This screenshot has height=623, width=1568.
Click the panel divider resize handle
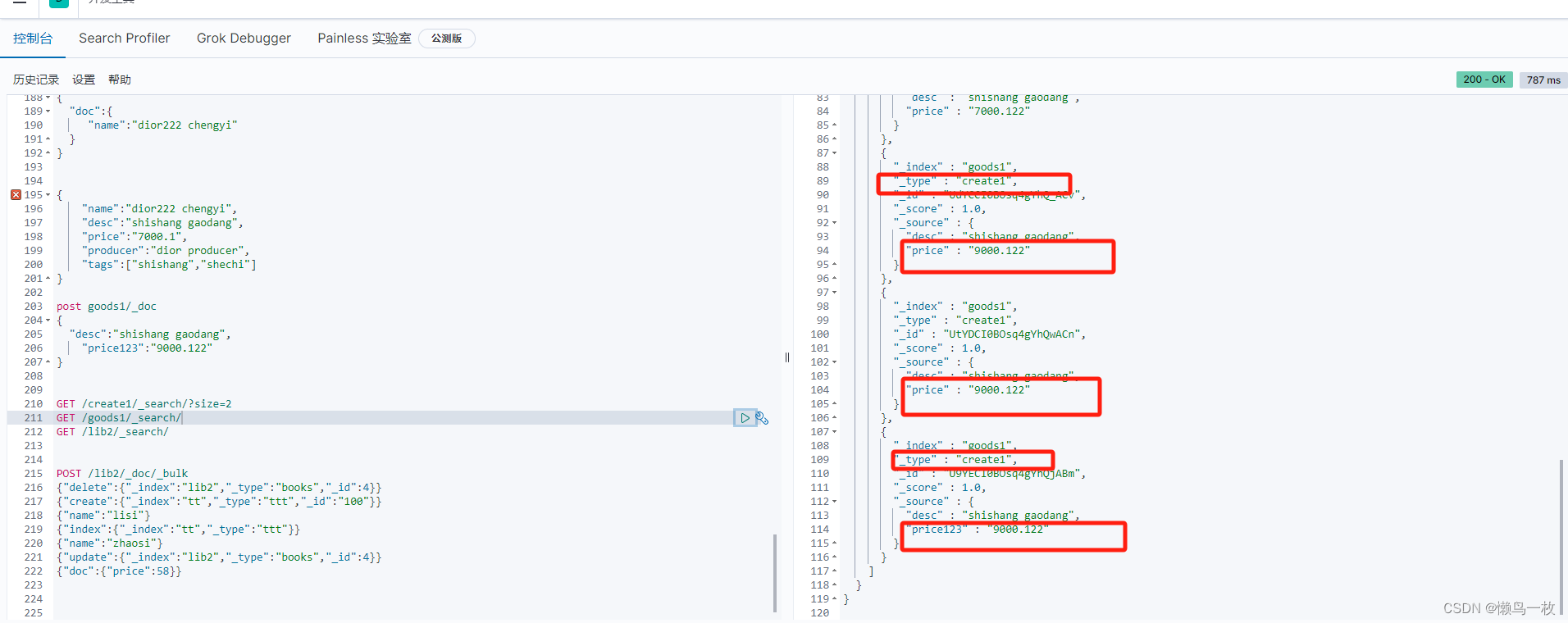(x=787, y=357)
